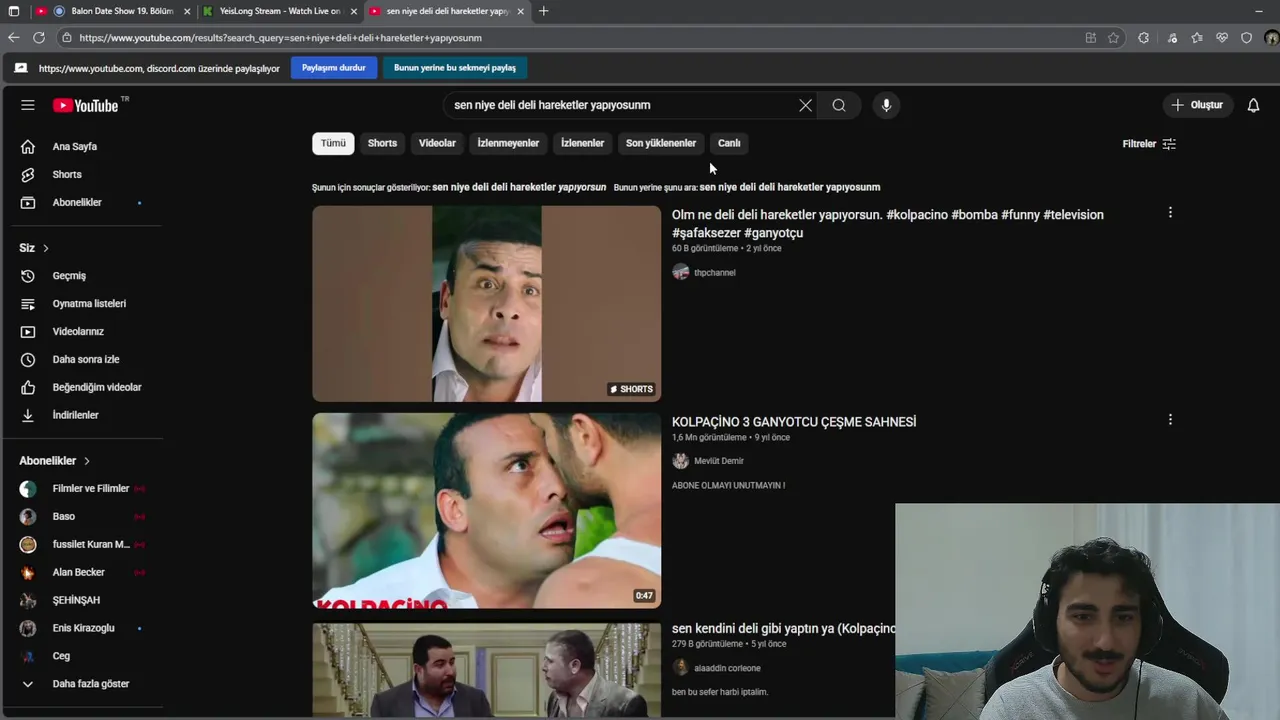Click Bunun yerine bu sekmeyi paylaş
Viewport: 1280px width, 720px height.
(x=455, y=68)
